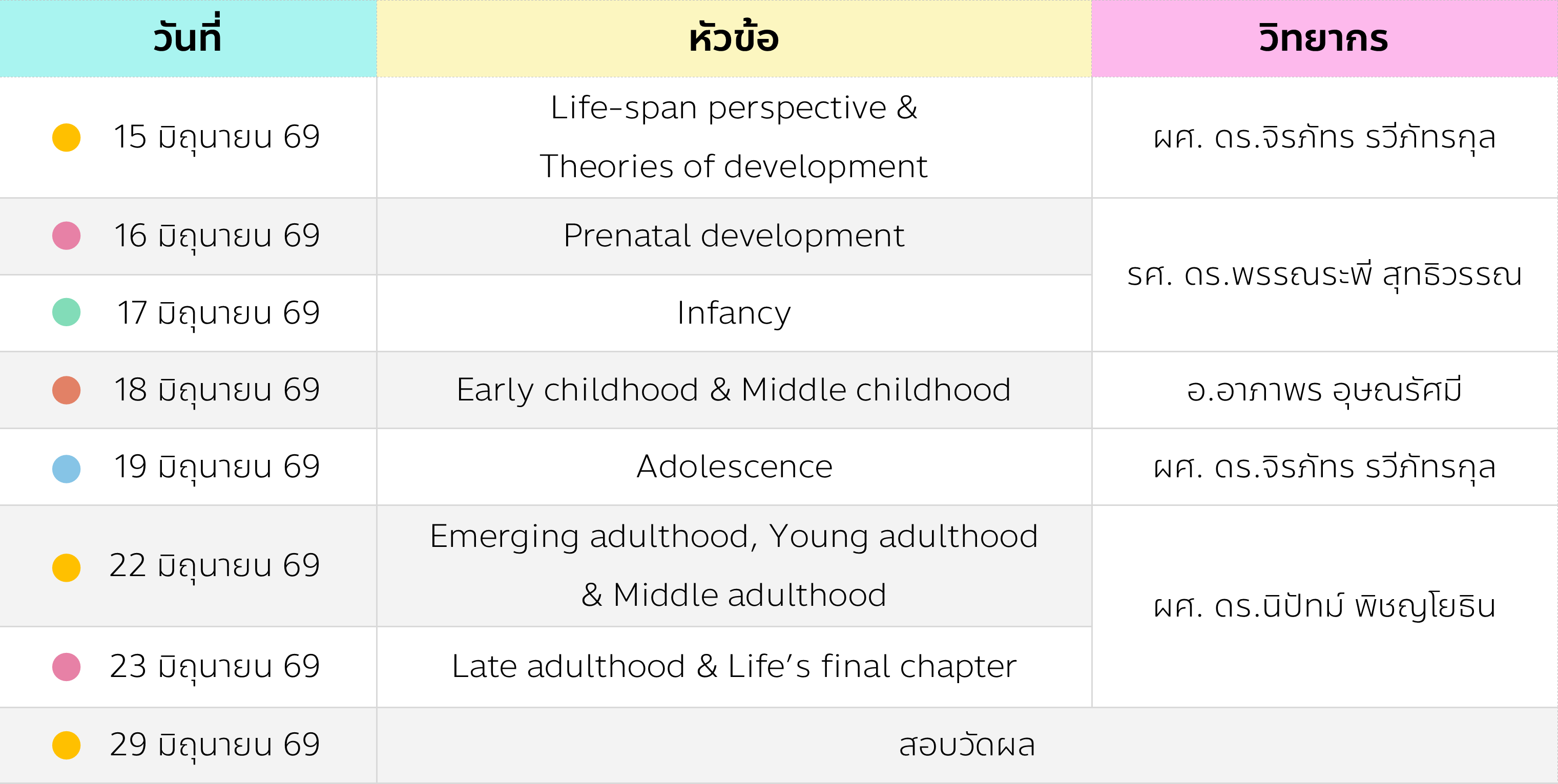Click Late adulthood & Life's final chapter
This screenshot has width=1558, height=784.
click(x=734, y=667)
